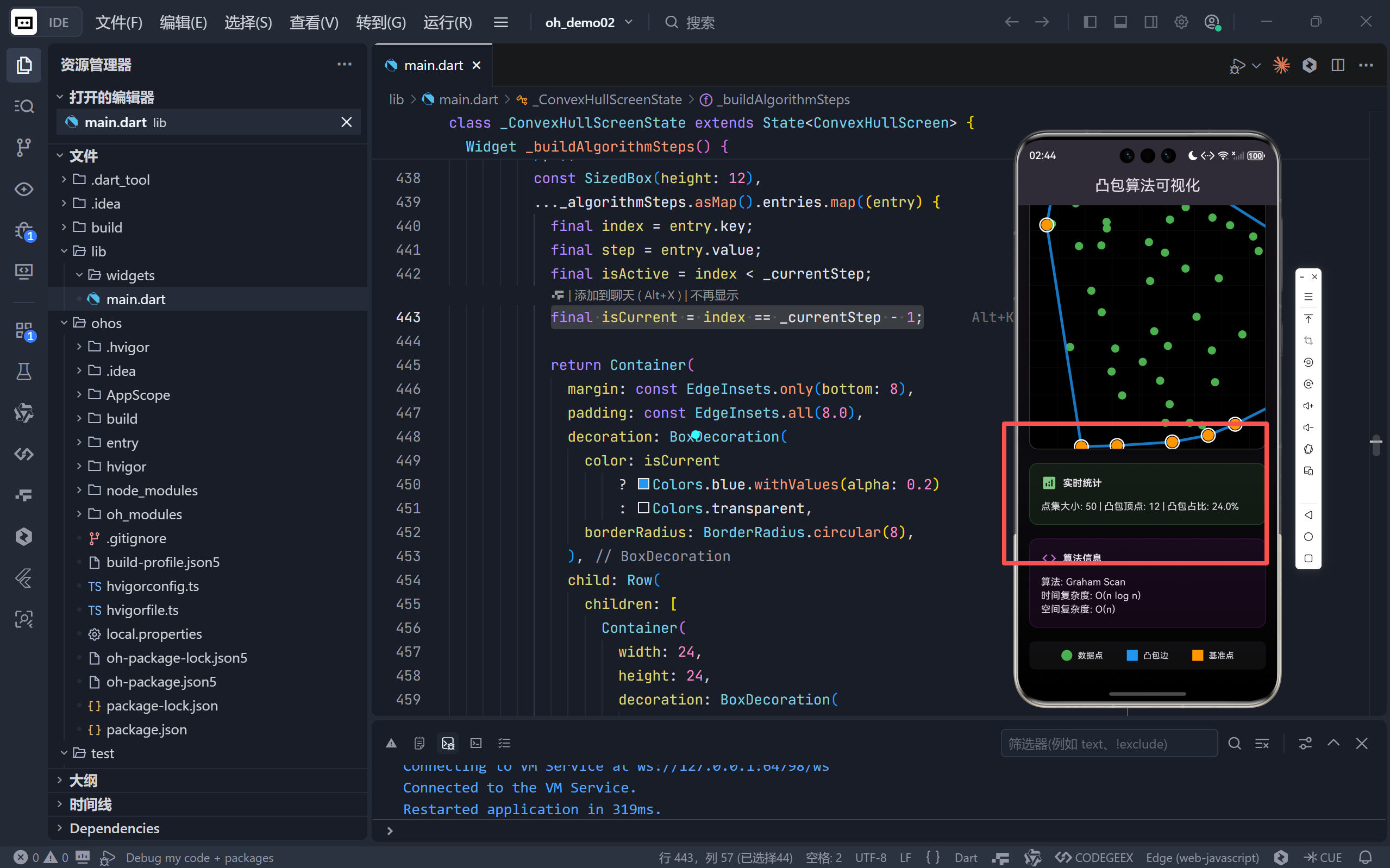
Task: Toggle the bottom panel layout button
Action: pos(1120,22)
